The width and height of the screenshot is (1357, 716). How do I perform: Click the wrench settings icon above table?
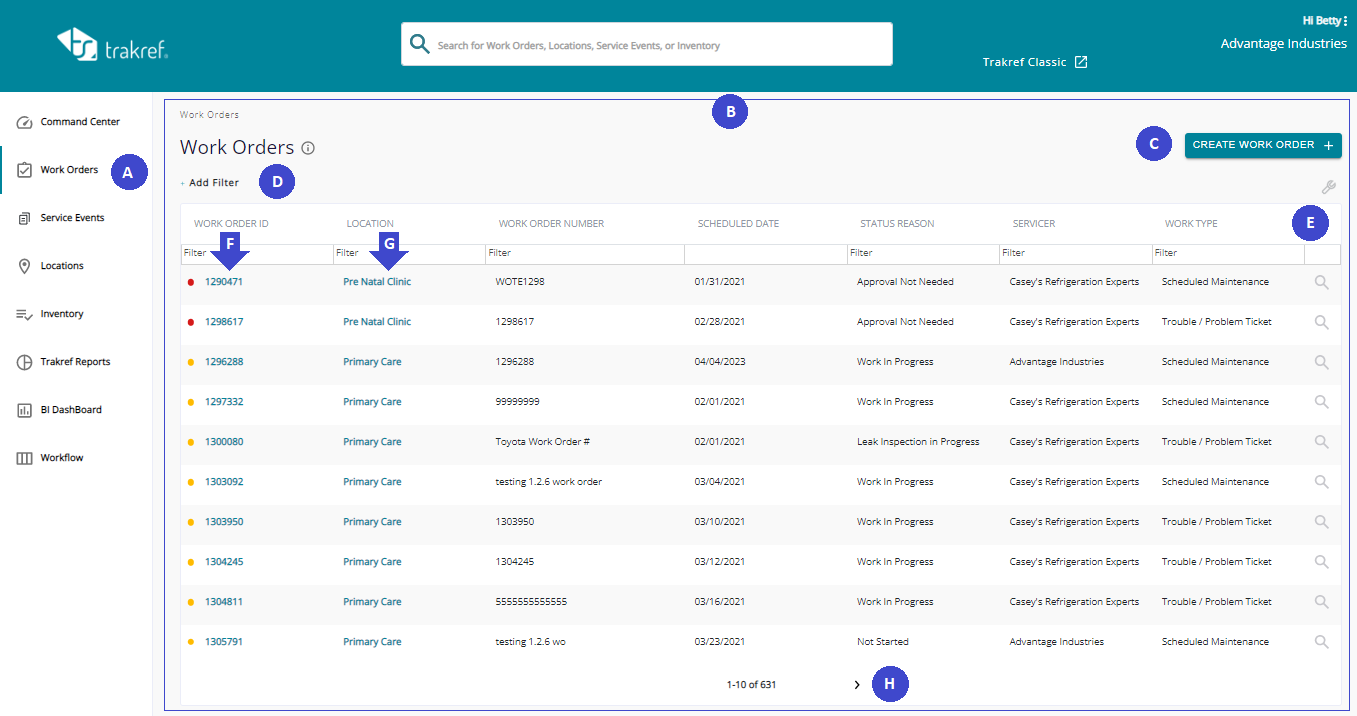pyautogui.click(x=1329, y=187)
